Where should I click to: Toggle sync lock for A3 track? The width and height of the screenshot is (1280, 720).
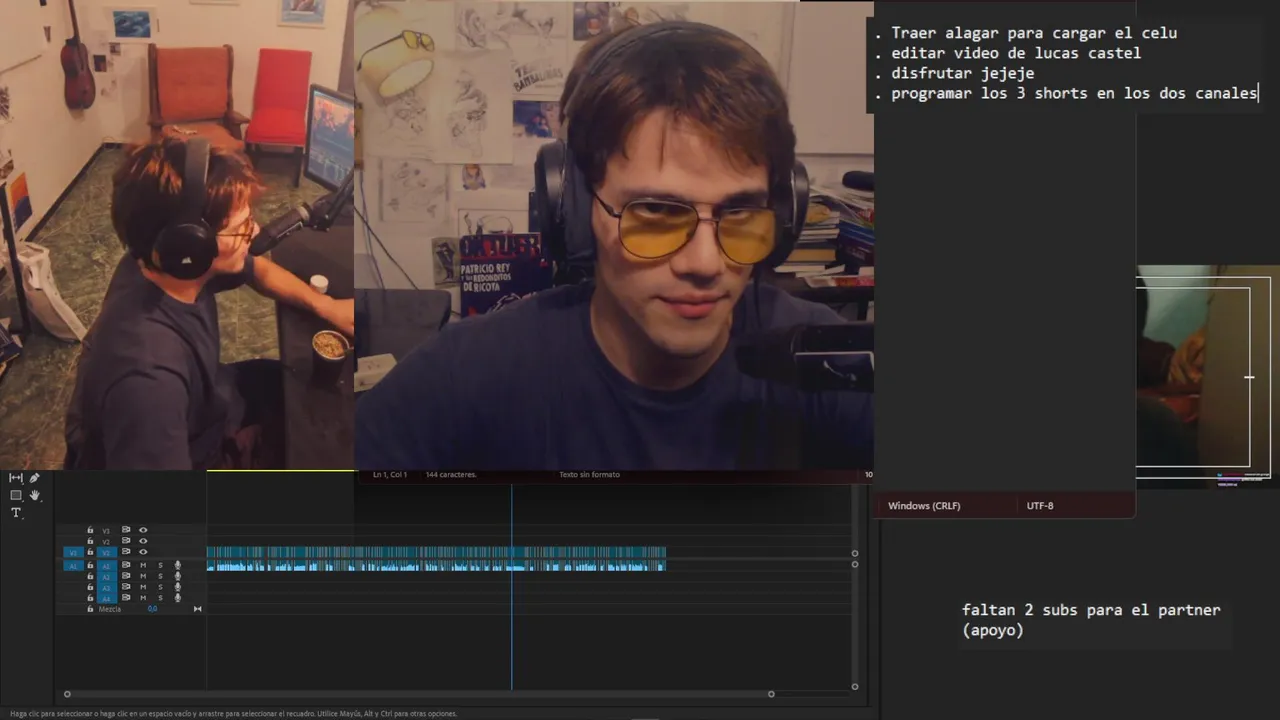click(126, 587)
